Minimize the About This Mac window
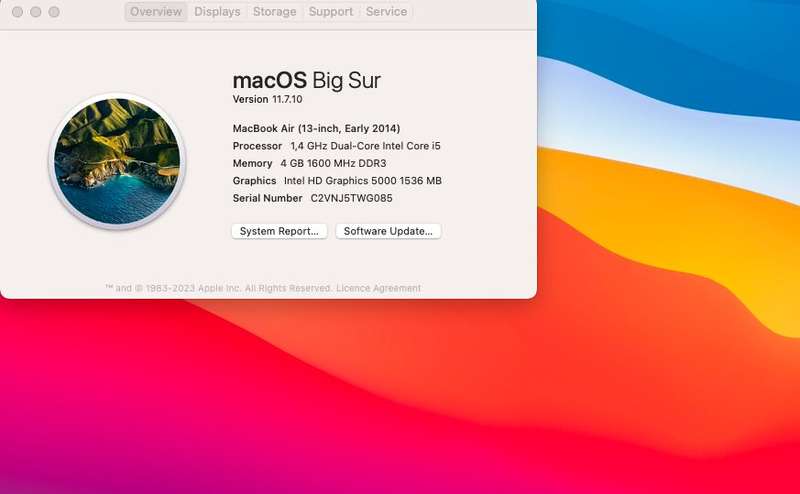800x494 pixels. pyautogui.click(x=36, y=12)
